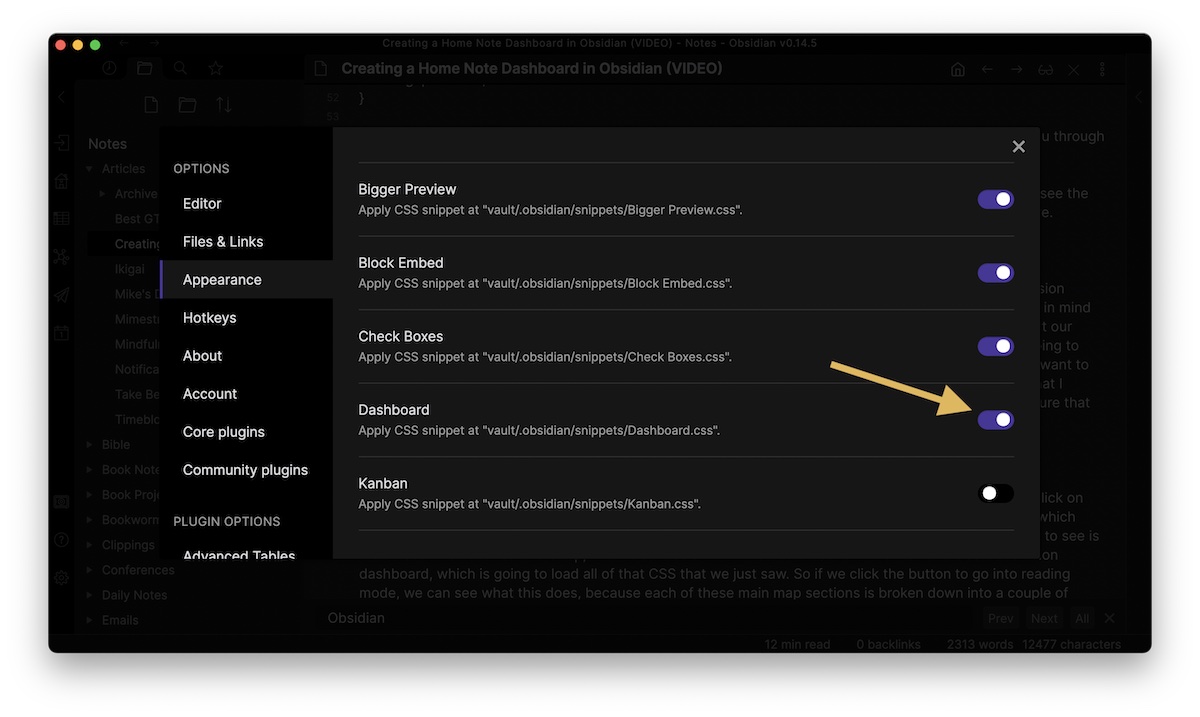Expand the Bookworm folder arrow
This screenshot has width=1200, height=717.
(90, 520)
